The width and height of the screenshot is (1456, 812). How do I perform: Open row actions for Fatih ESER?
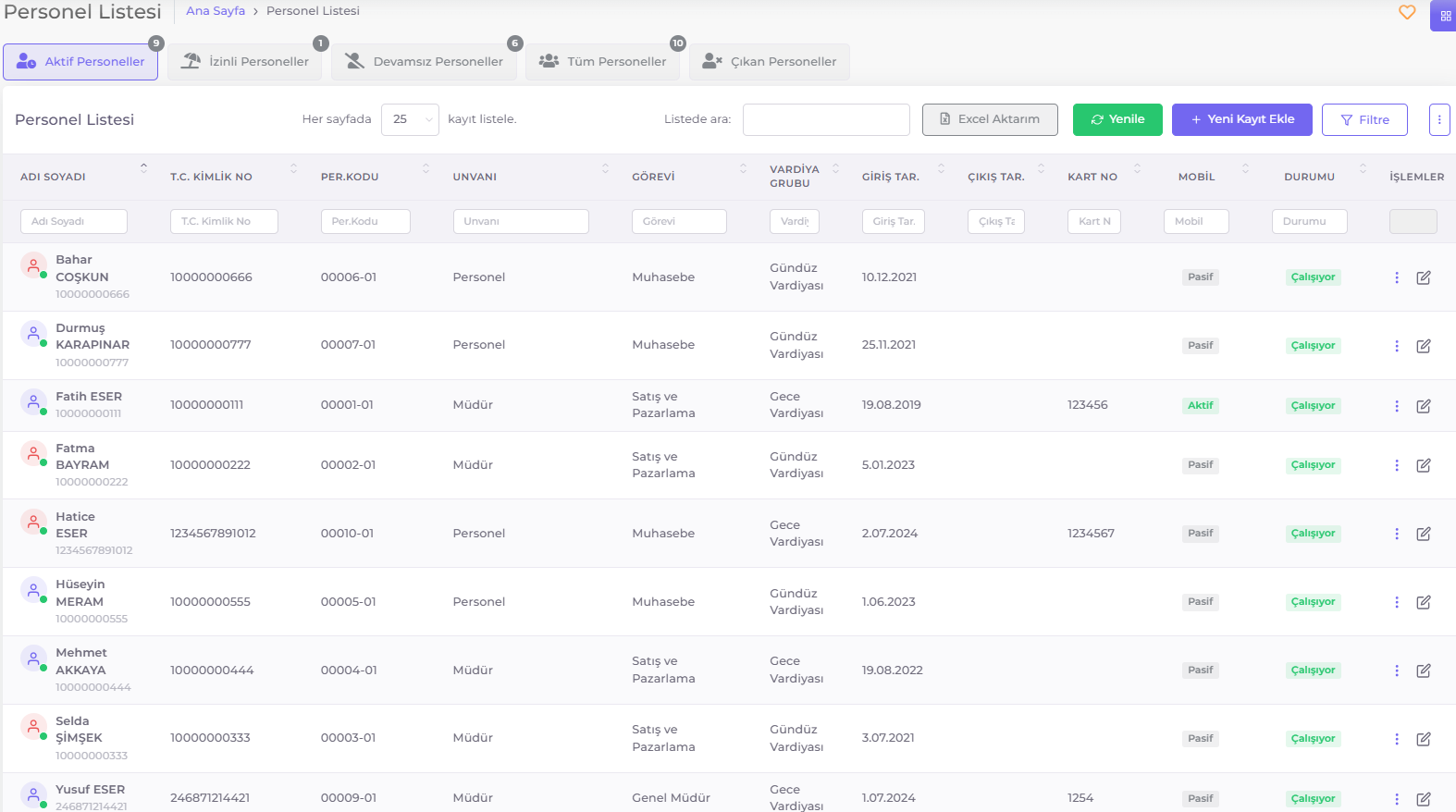[1397, 406]
